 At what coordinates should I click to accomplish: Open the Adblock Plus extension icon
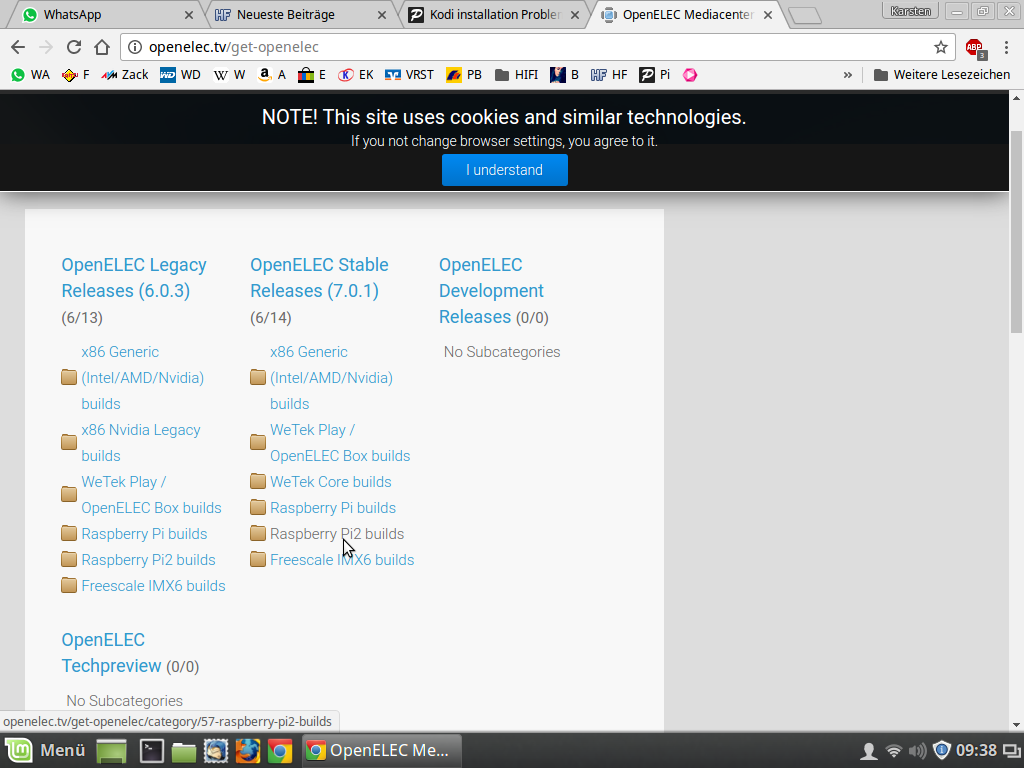pos(974,47)
